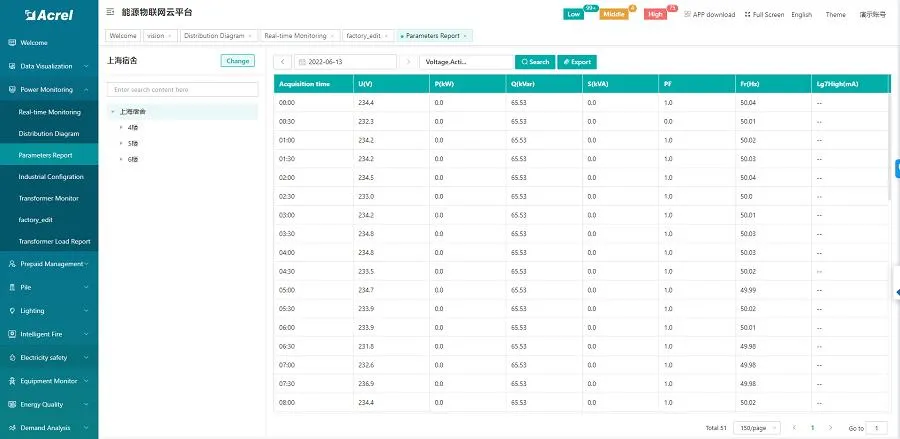The height and width of the screenshot is (439, 900).
Task: Click the previous day arrow button
Action: point(283,62)
